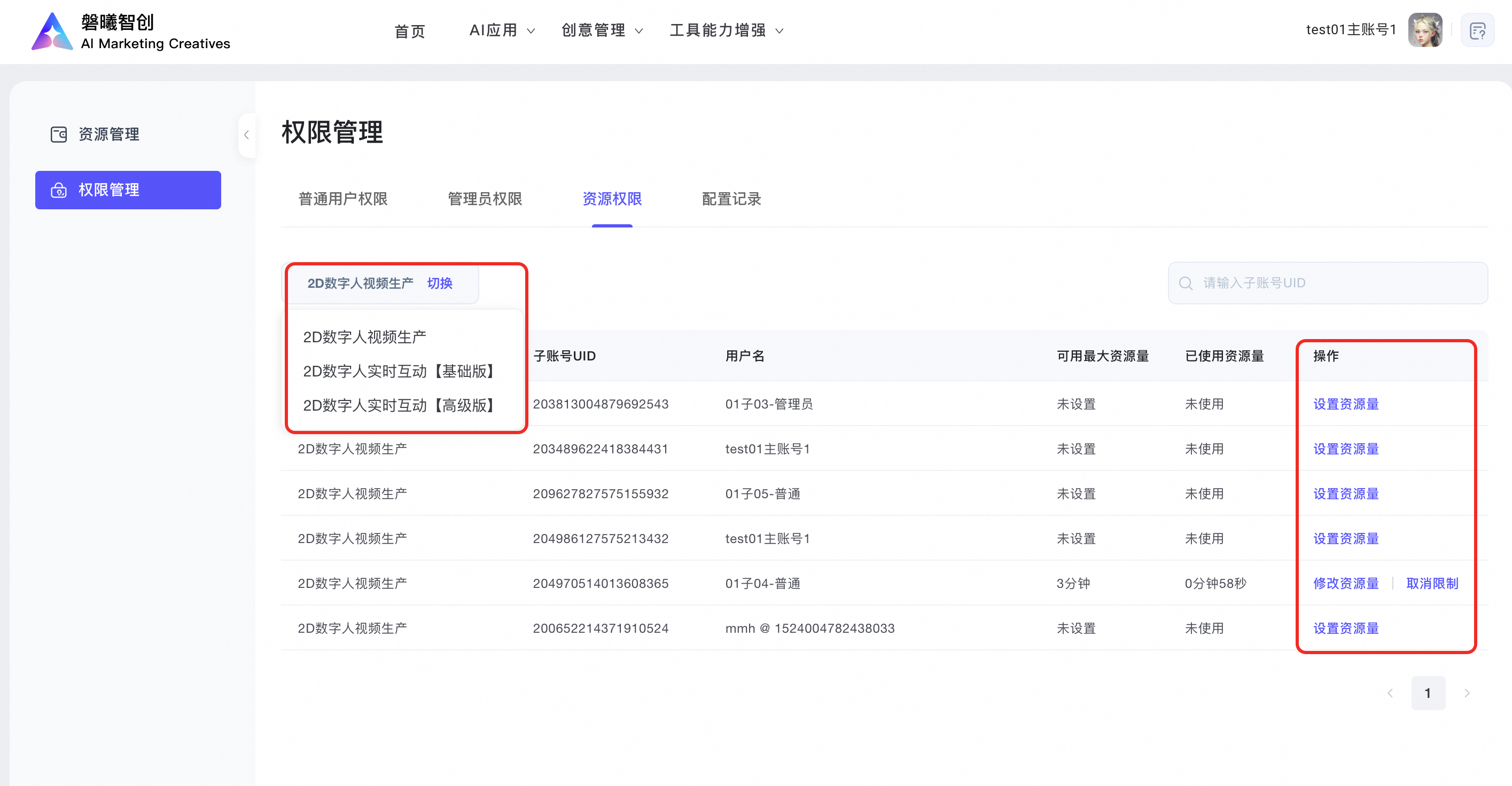Click UID 209627827575155932 cell
Image resolution: width=1512 pixels, height=786 pixels.
[x=601, y=494]
